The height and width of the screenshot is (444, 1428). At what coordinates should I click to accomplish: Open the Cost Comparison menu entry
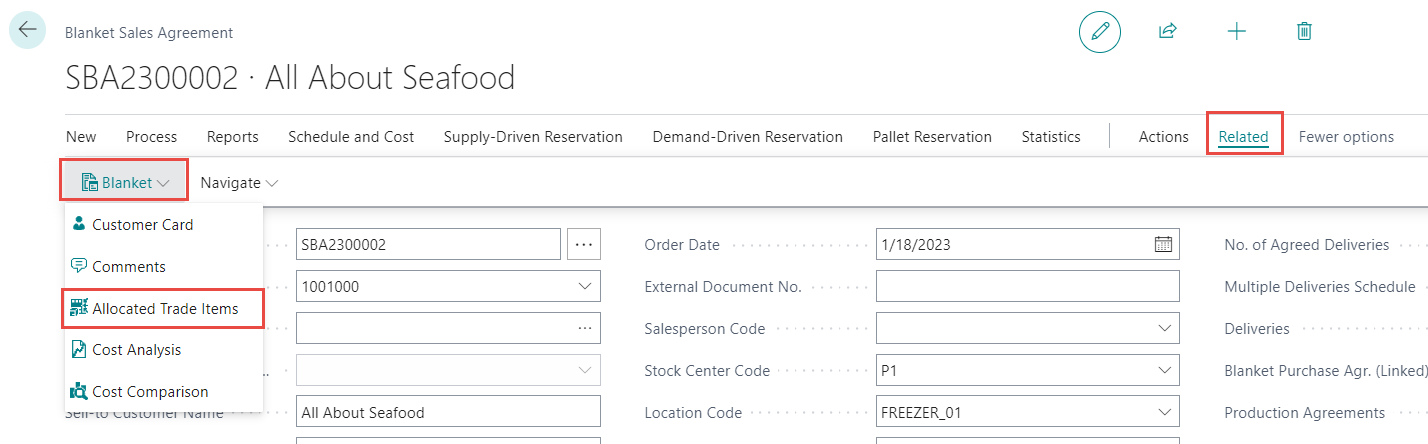click(x=150, y=392)
